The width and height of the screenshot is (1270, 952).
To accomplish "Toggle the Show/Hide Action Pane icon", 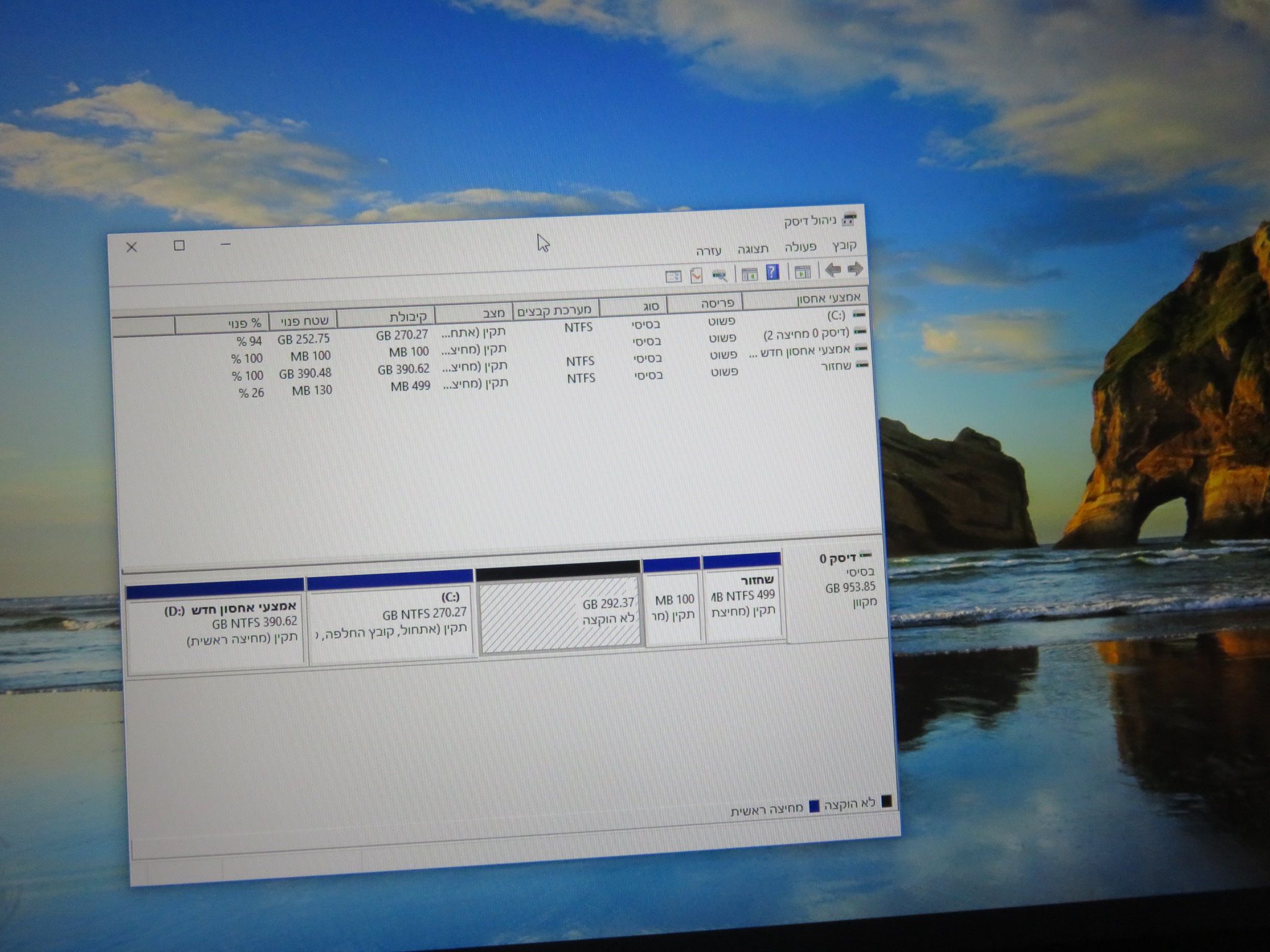I will tap(749, 273).
